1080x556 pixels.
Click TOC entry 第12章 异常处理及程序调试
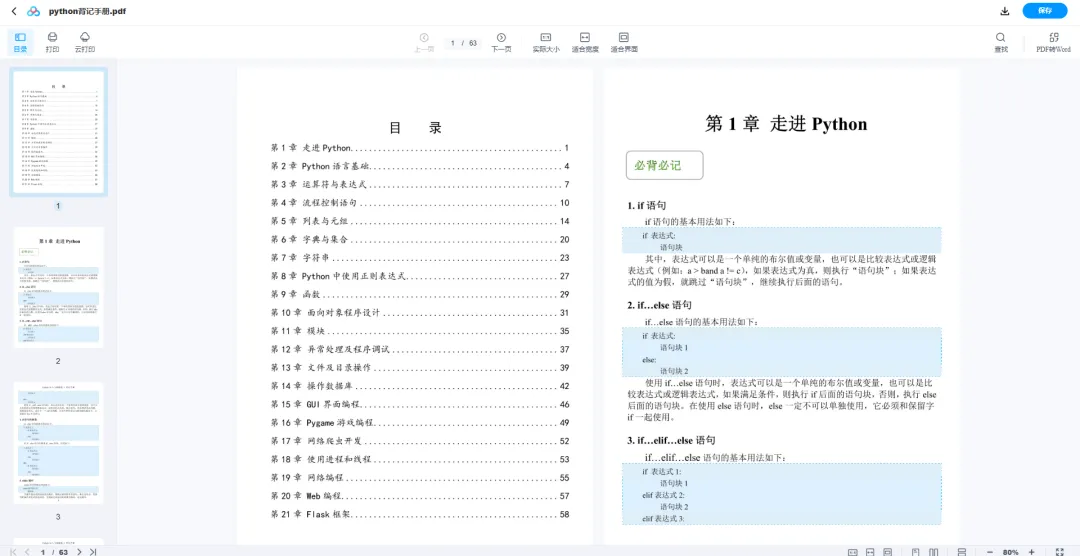[420, 349]
